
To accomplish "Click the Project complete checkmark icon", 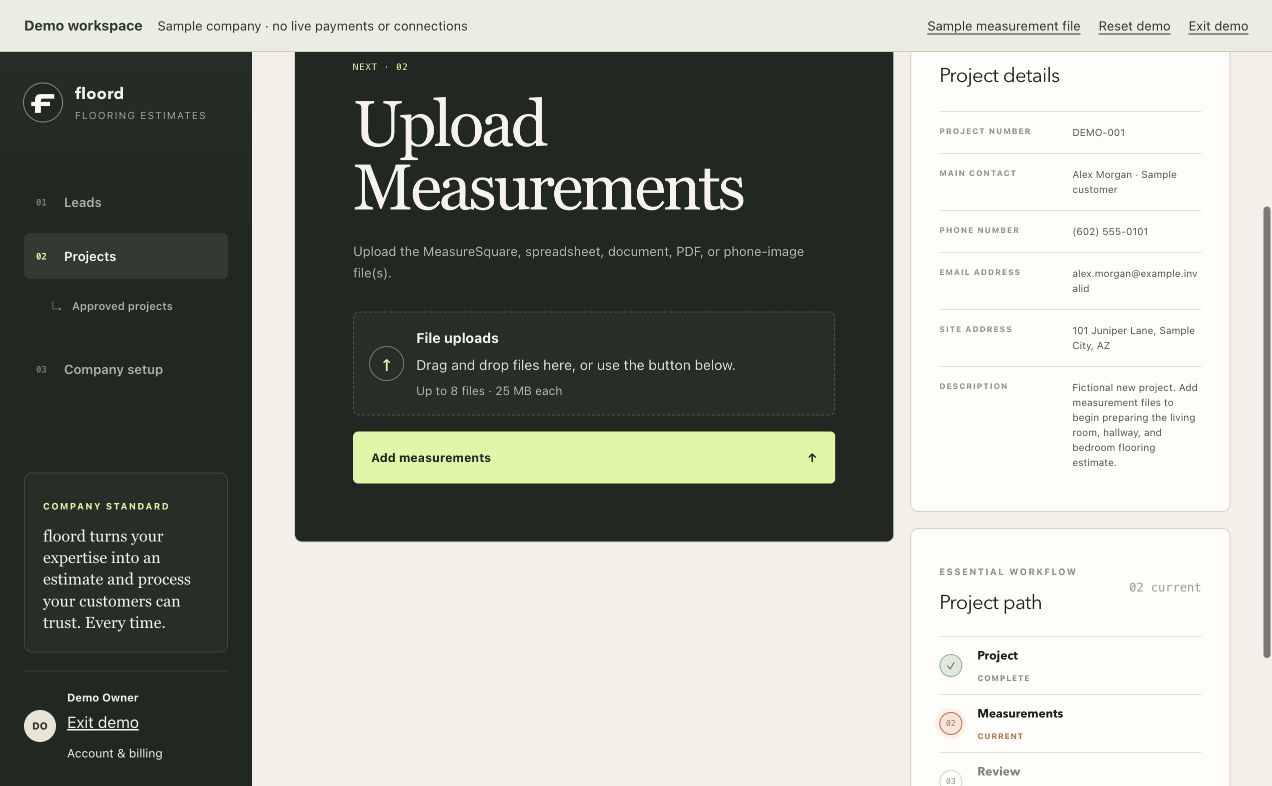I will click(x=951, y=665).
